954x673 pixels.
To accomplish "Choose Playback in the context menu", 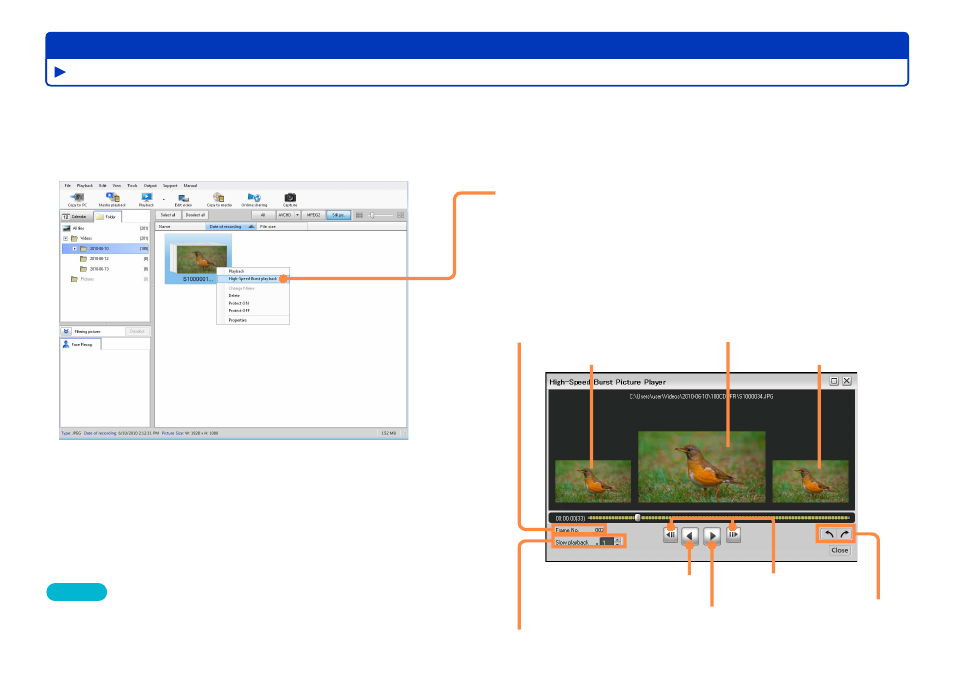I will 252,271.
